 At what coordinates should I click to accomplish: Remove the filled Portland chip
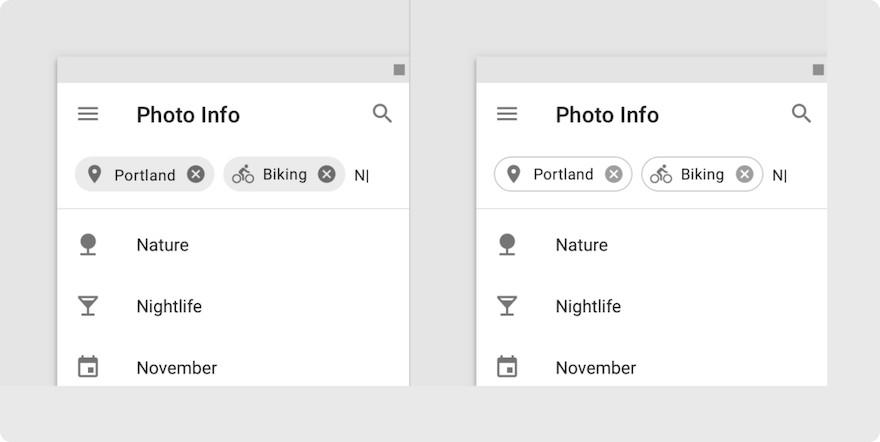[196, 174]
